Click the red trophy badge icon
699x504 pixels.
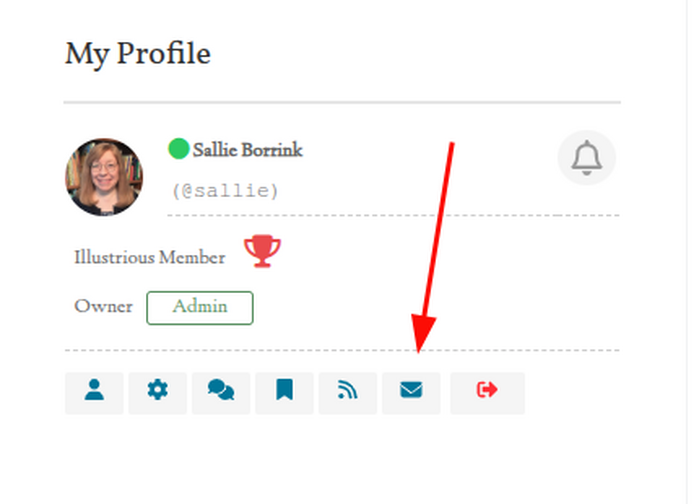pos(263,252)
